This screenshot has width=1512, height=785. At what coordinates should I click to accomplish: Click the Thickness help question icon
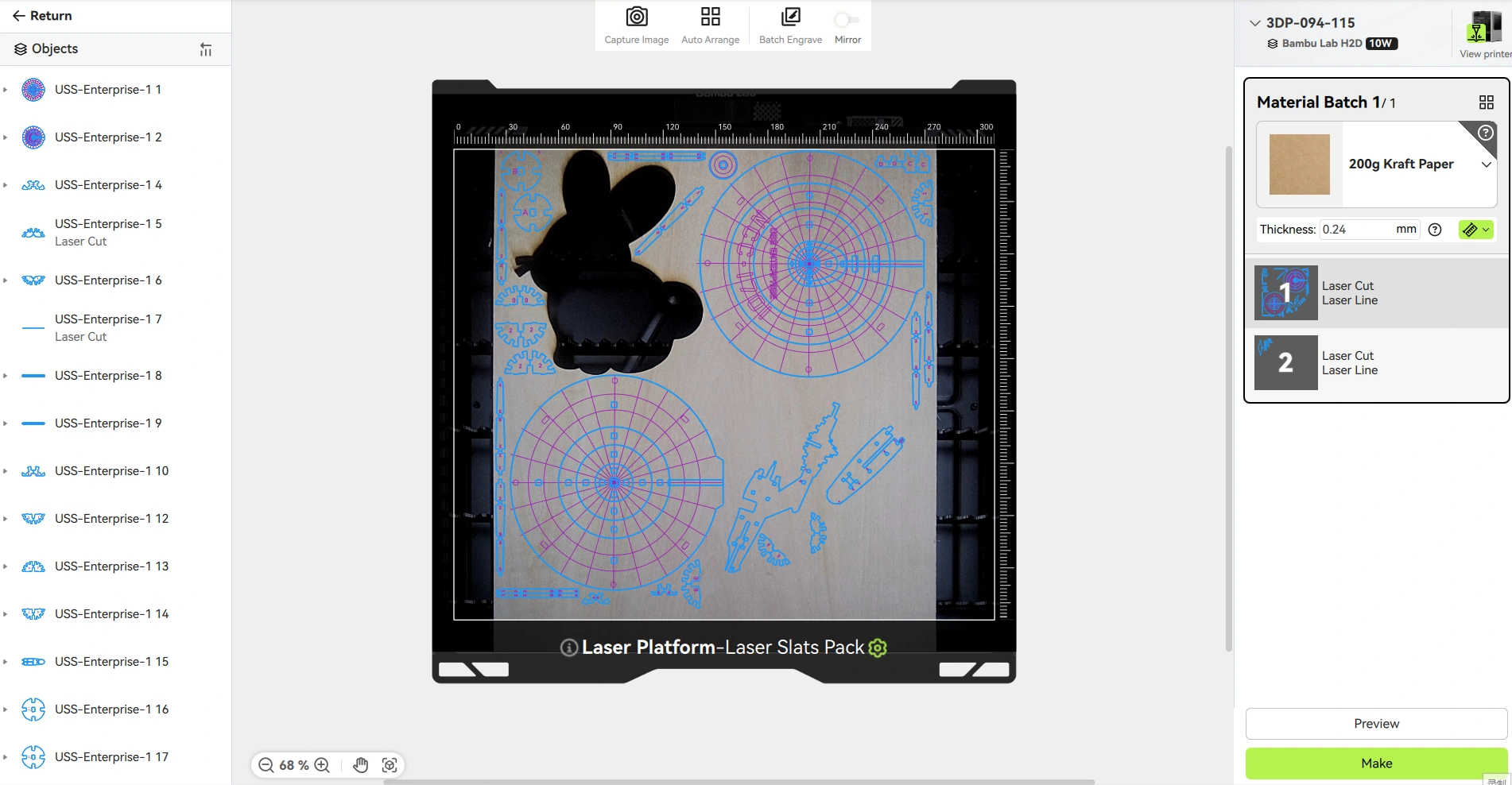pyautogui.click(x=1435, y=230)
